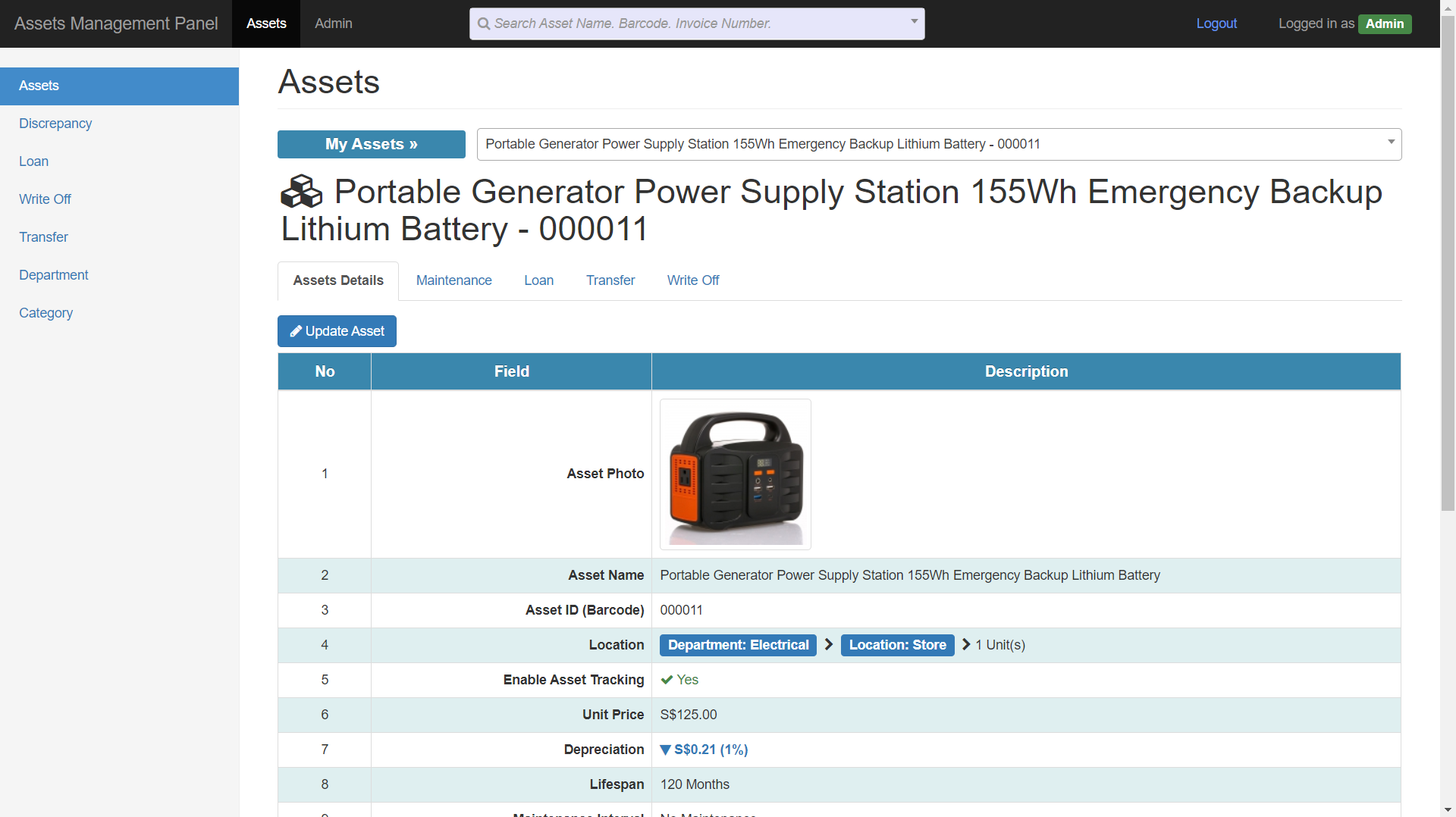Open Discrepancy in the sidebar
The image size is (1456, 817).
55,124
